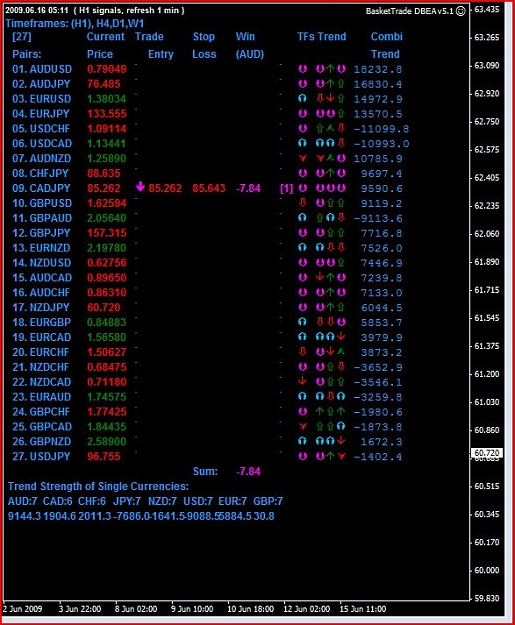Click the last red arrow in EURCAD row
Screen dimensions: 515x625
pyautogui.click(x=341, y=337)
